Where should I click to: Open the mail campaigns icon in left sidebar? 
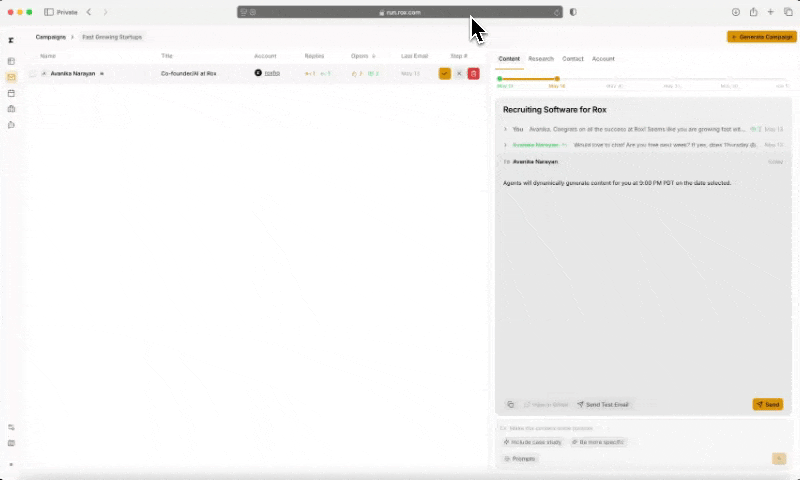pos(11,77)
